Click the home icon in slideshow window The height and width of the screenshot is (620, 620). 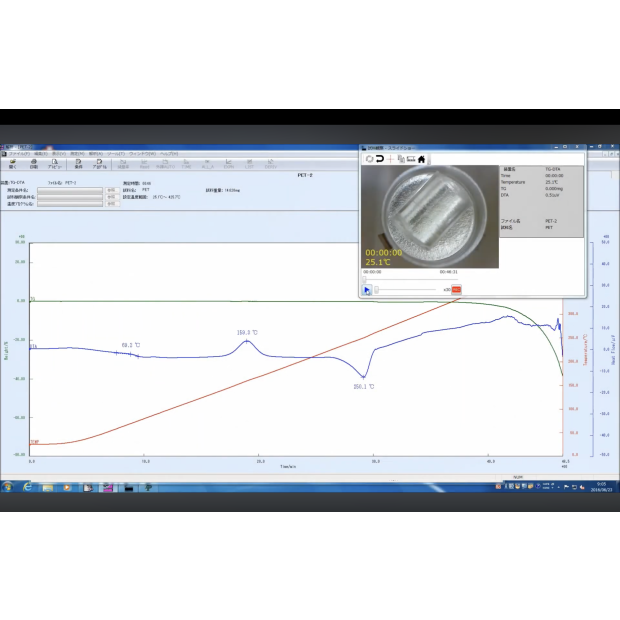click(x=422, y=158)
